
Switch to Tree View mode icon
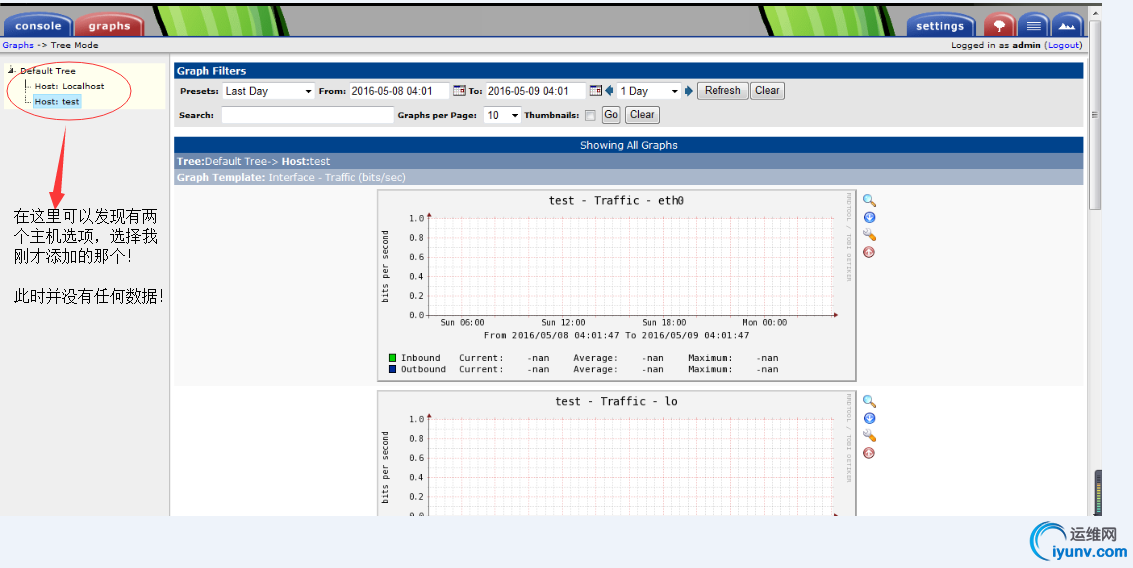[999, 26]
